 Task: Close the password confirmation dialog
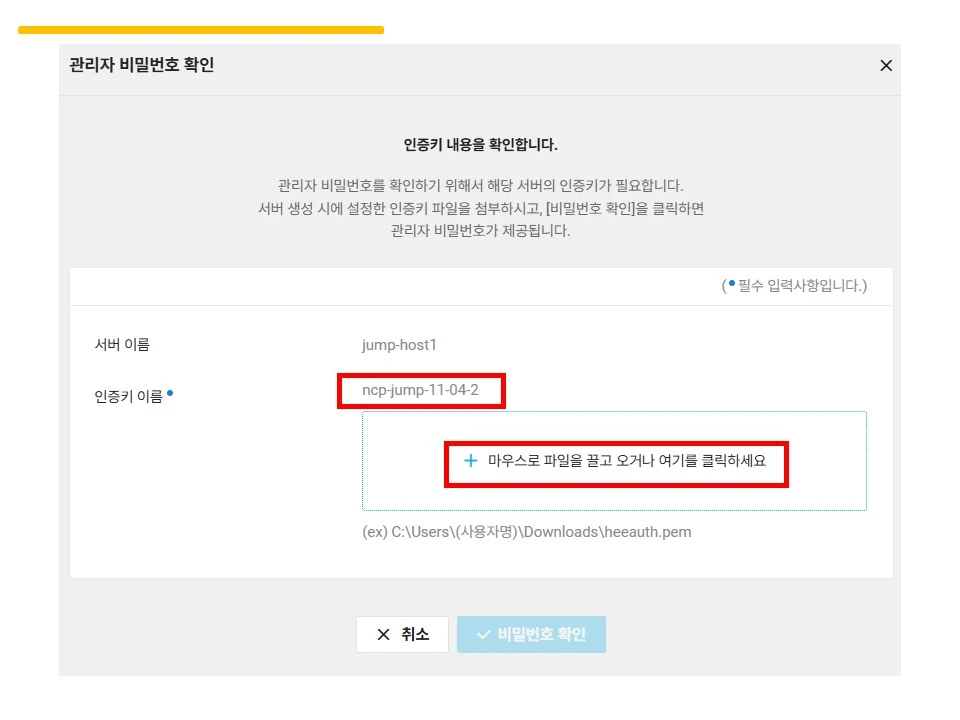pos(885,65)
